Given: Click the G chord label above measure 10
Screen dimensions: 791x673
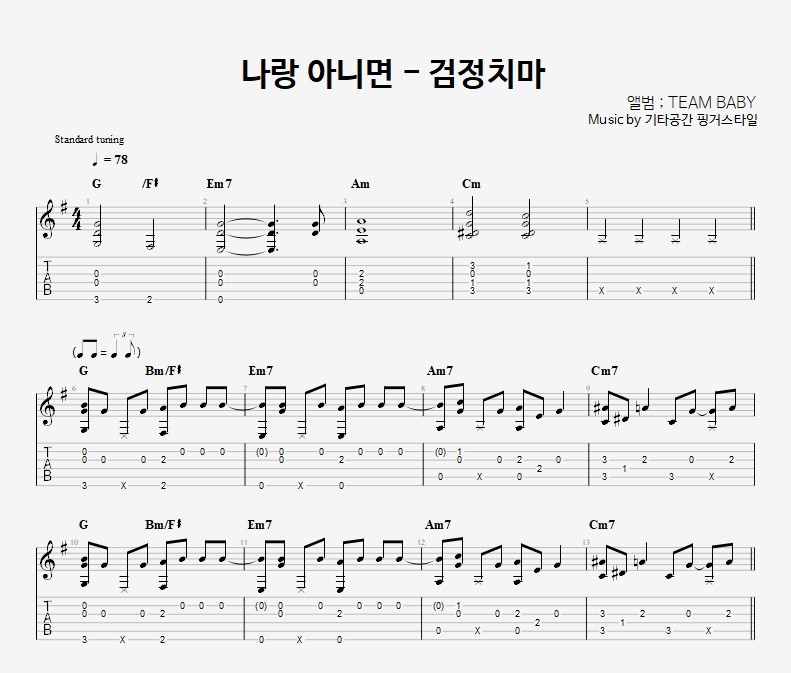Looking at the screenshot, I should (x=84, y=525).
